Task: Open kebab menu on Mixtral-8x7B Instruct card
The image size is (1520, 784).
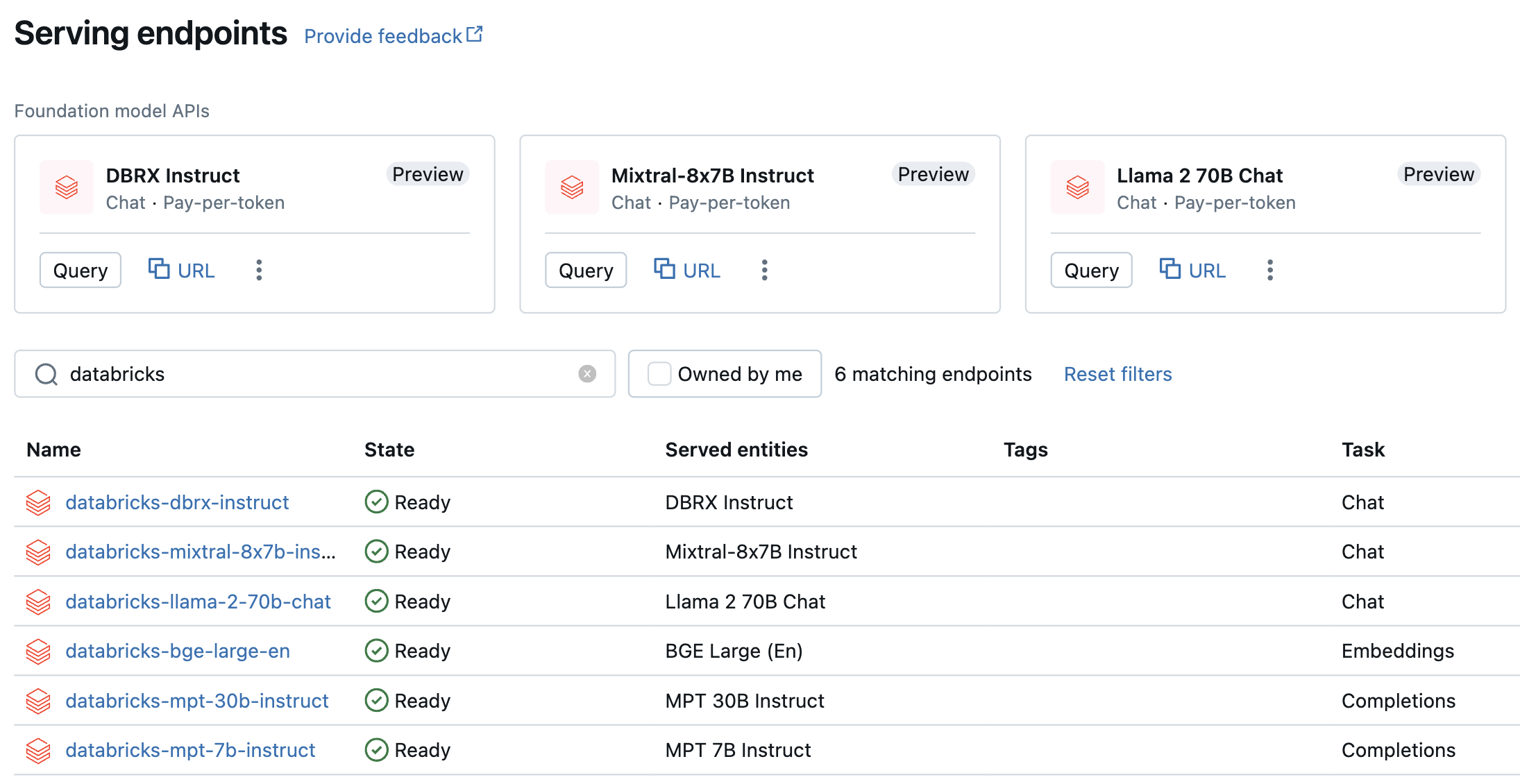Action: click(x=764, y=270)
